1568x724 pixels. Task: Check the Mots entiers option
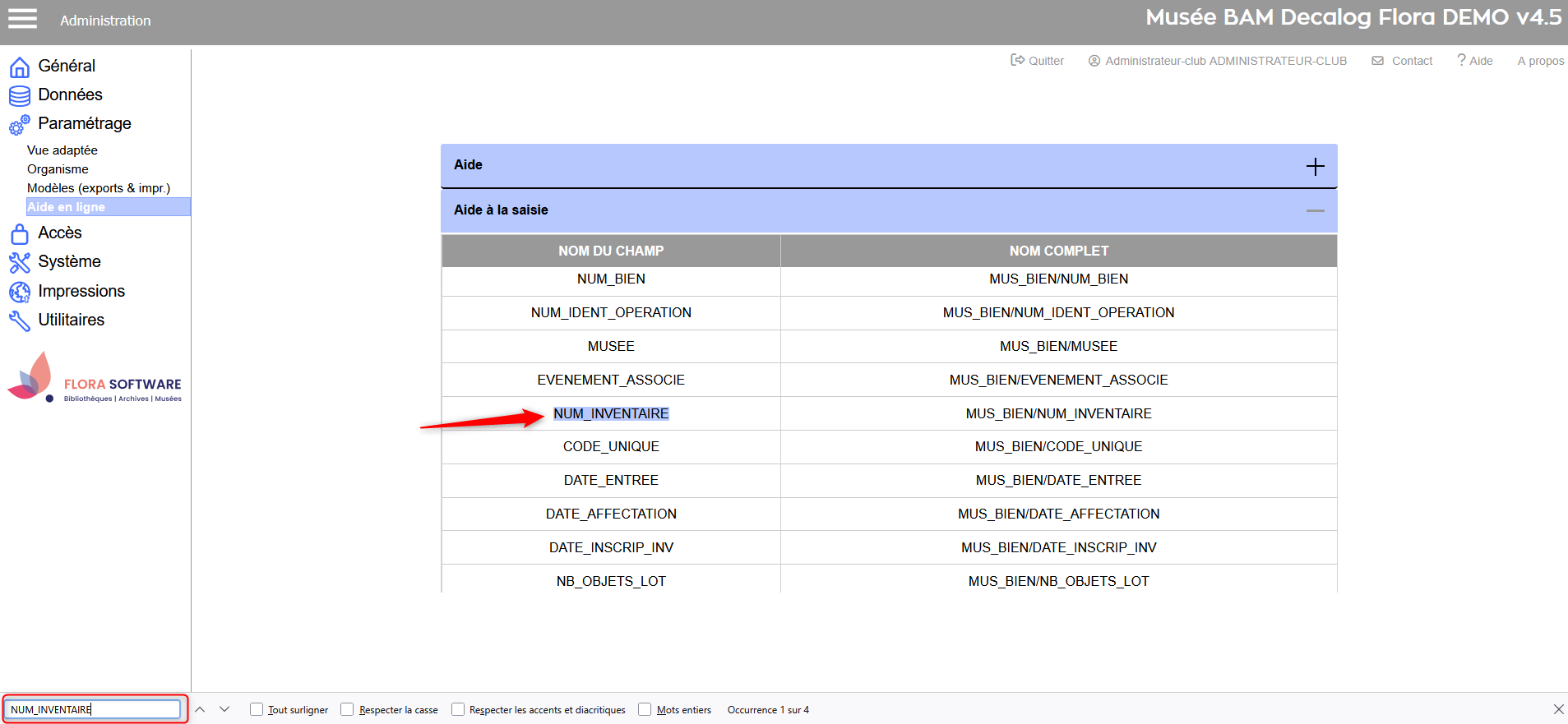click(x=645, y=709)
